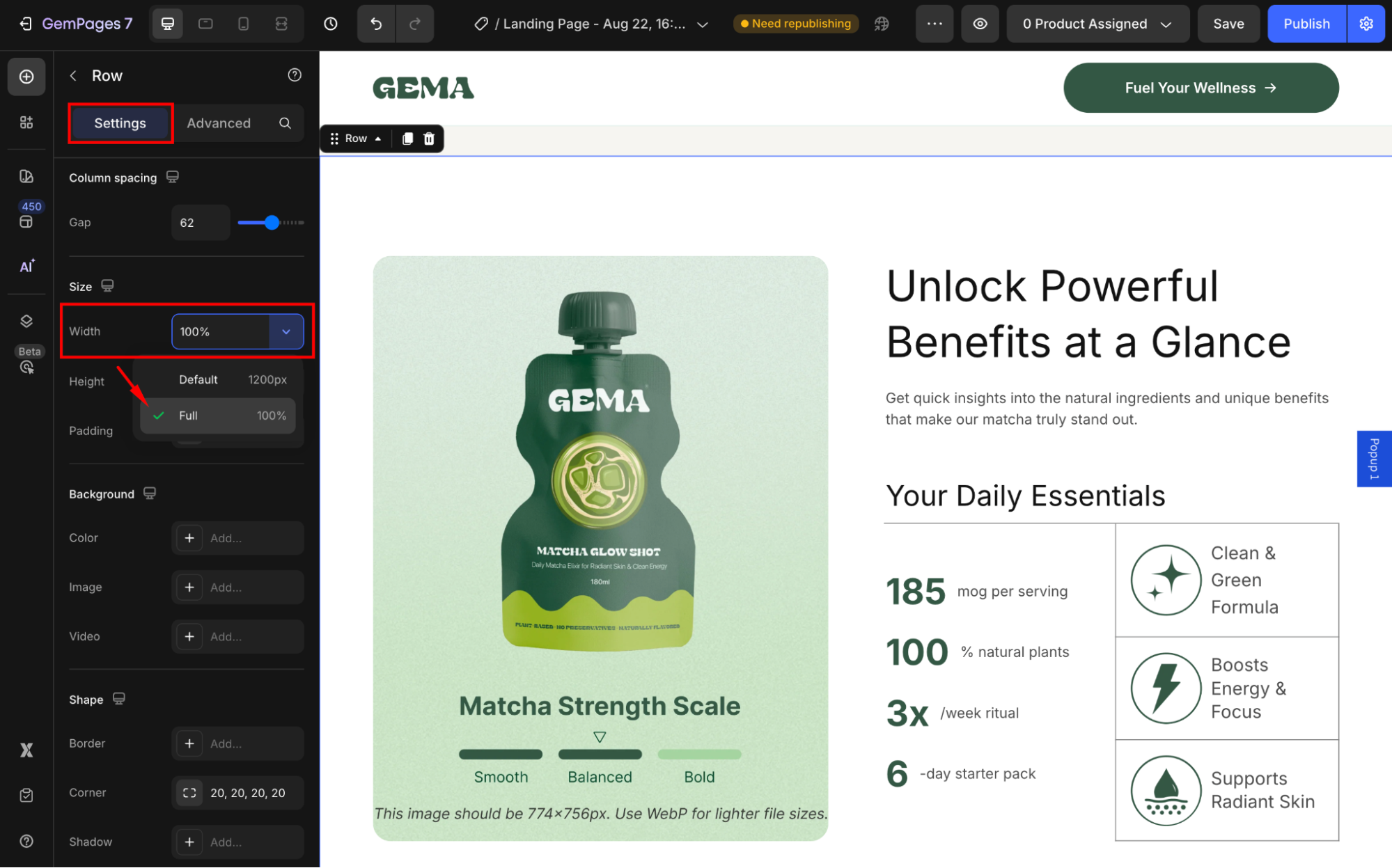Adjust the column Gap slider handle
1392x868 pixels.
coord(272,223)
